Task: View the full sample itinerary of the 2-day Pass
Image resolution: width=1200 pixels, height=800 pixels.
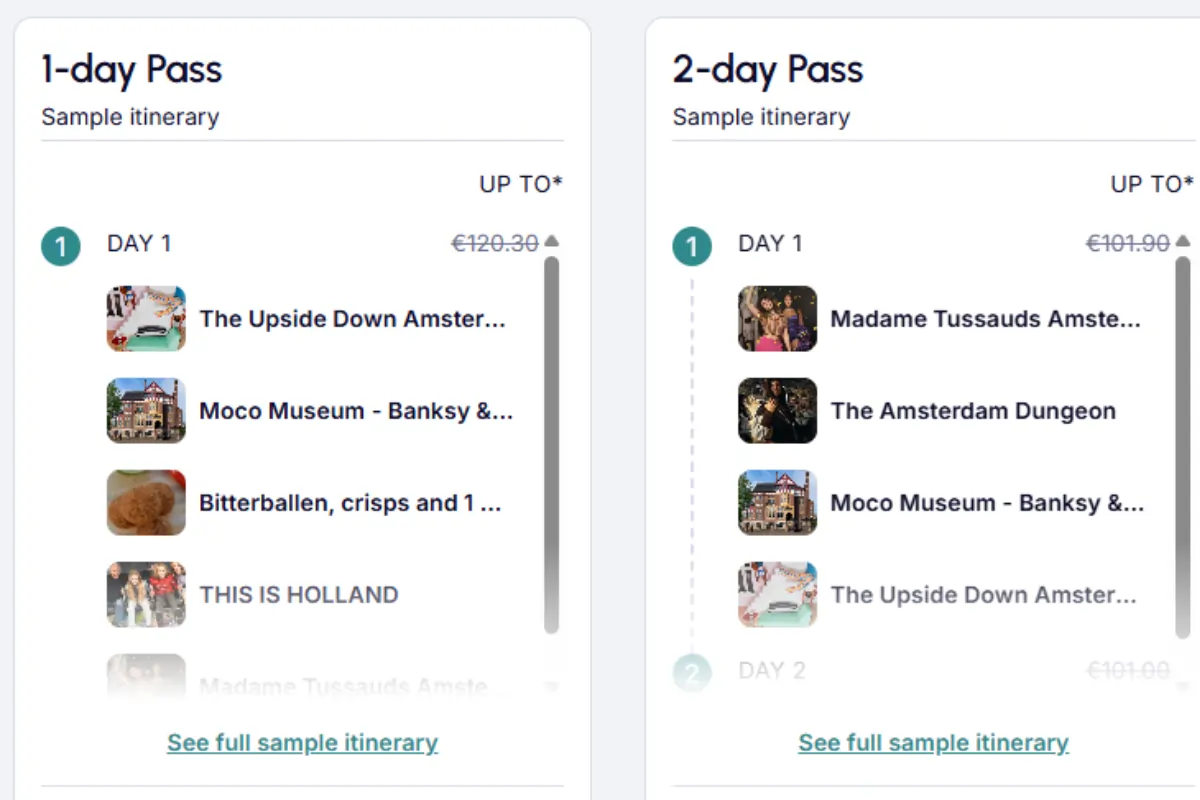Action: (933, 742)
